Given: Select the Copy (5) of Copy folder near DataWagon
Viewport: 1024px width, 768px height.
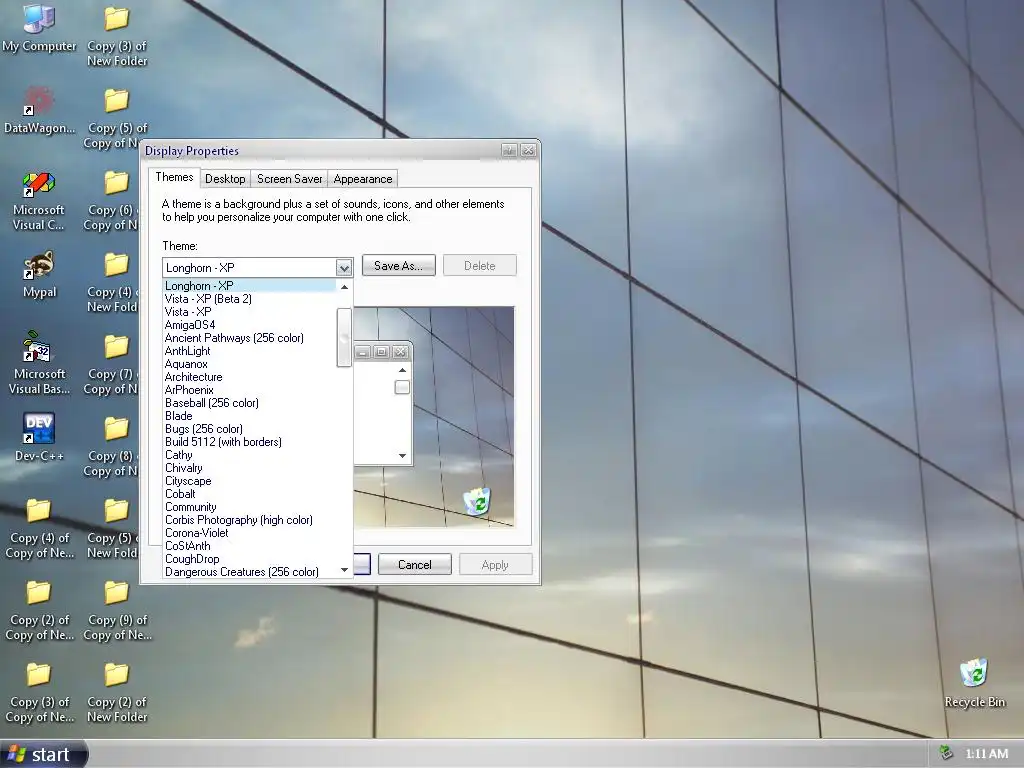Looking at the screenshot, I should click(112, 118).
